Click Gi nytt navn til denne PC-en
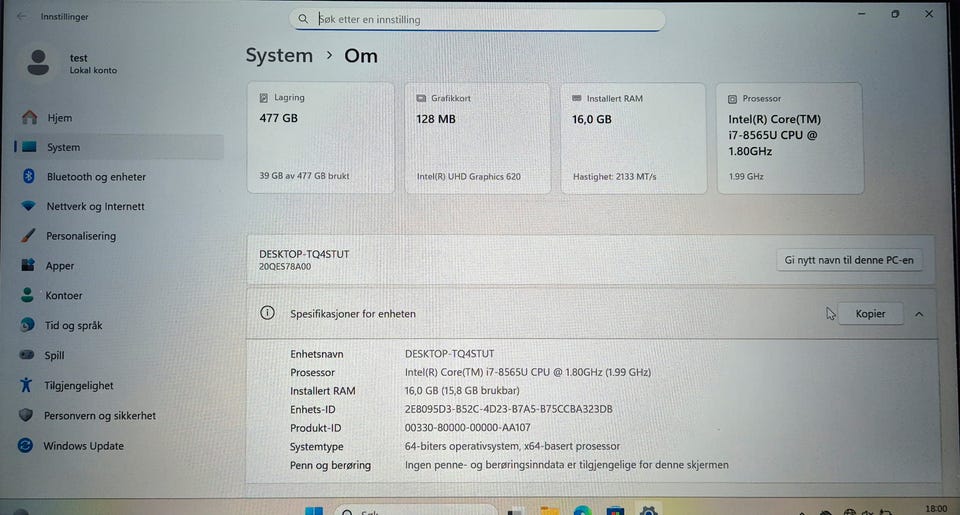 (x=849, y=260)
